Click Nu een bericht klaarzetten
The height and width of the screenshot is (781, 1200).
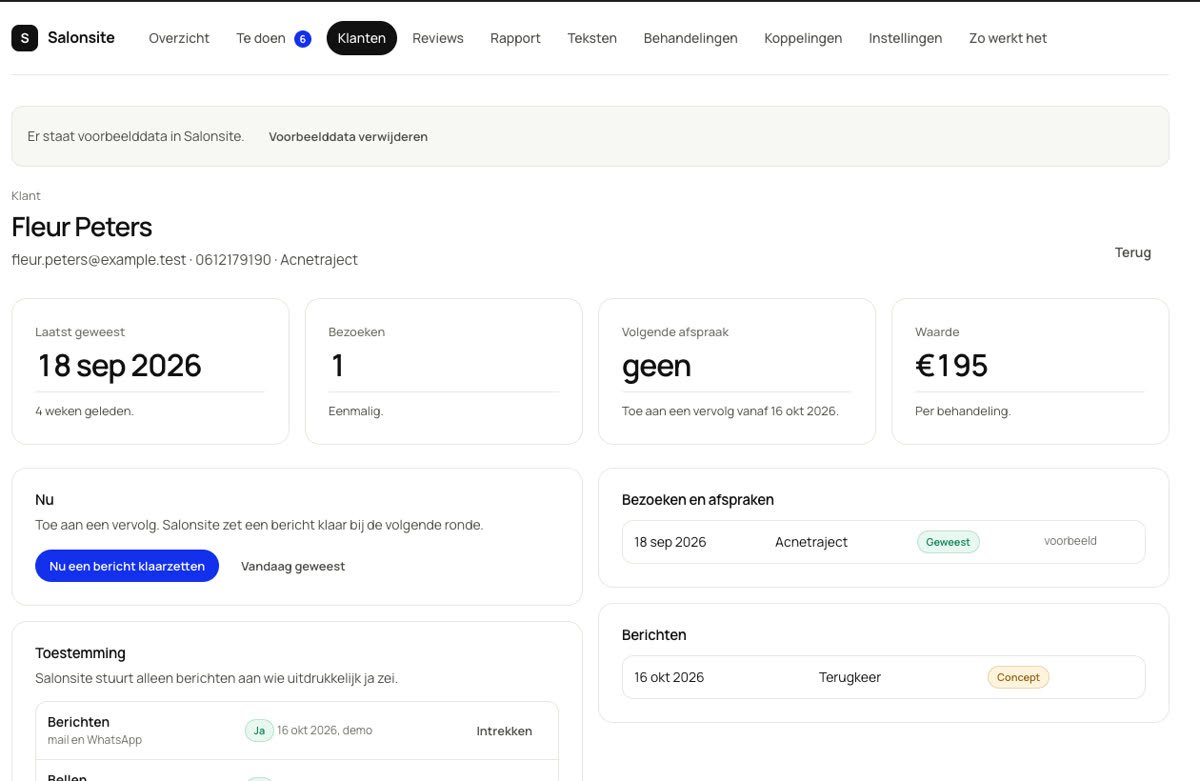(127, 566)
